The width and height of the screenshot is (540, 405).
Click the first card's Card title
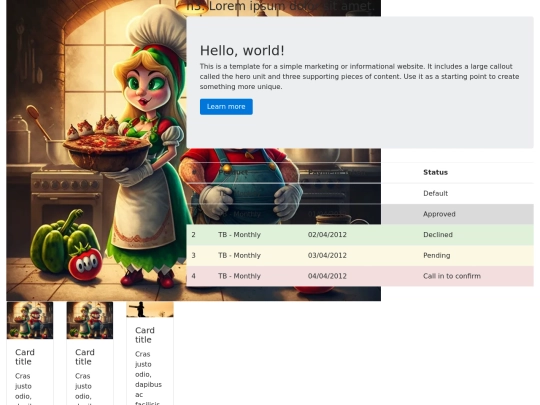coord(25,357)
